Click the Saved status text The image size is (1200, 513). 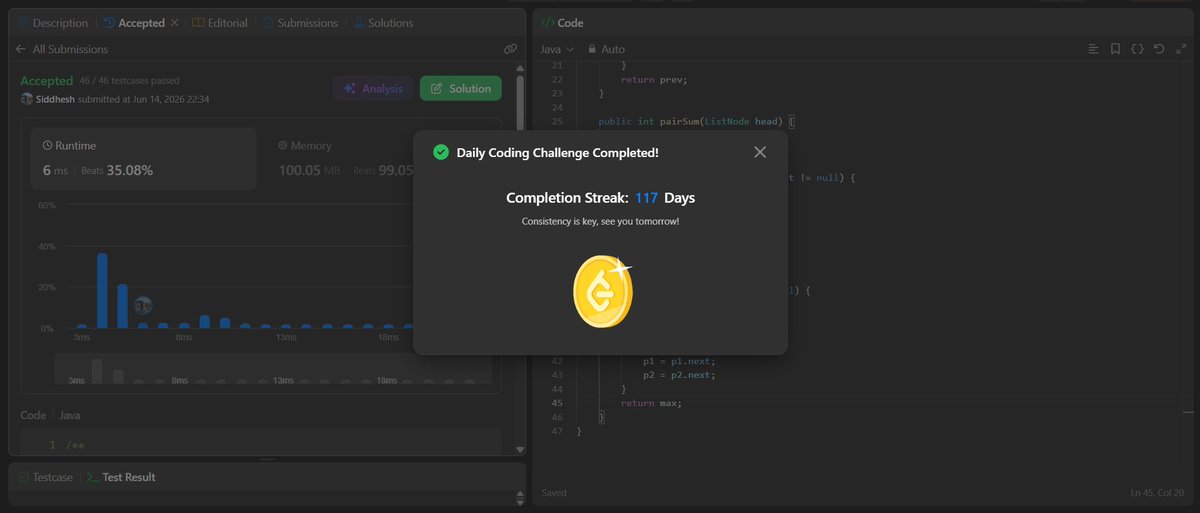click(x=554, y=493)
